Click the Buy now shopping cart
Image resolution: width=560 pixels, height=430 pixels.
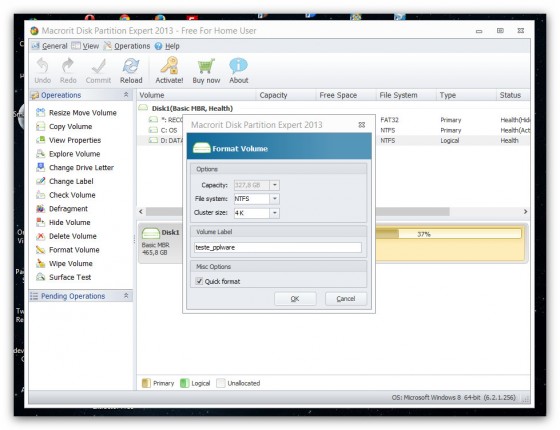pyautogui.click(x=206, y=71)
